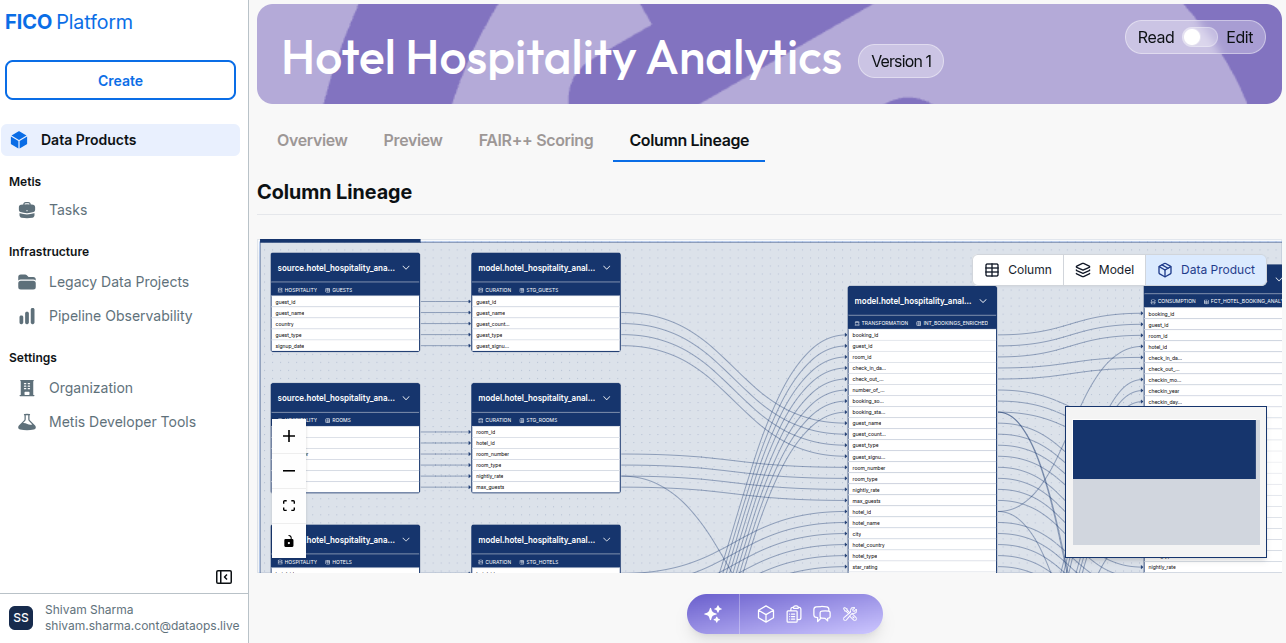Viewport: 1286px width, 643px height.
Task: Open the Overview tab
Action: (312, 140)
